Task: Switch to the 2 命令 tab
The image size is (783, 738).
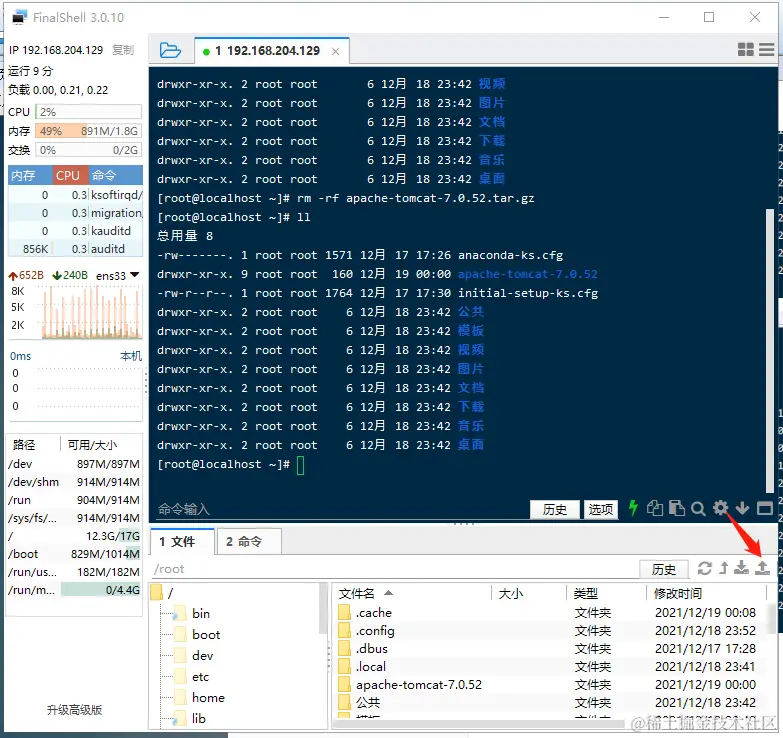Action: 248,541
